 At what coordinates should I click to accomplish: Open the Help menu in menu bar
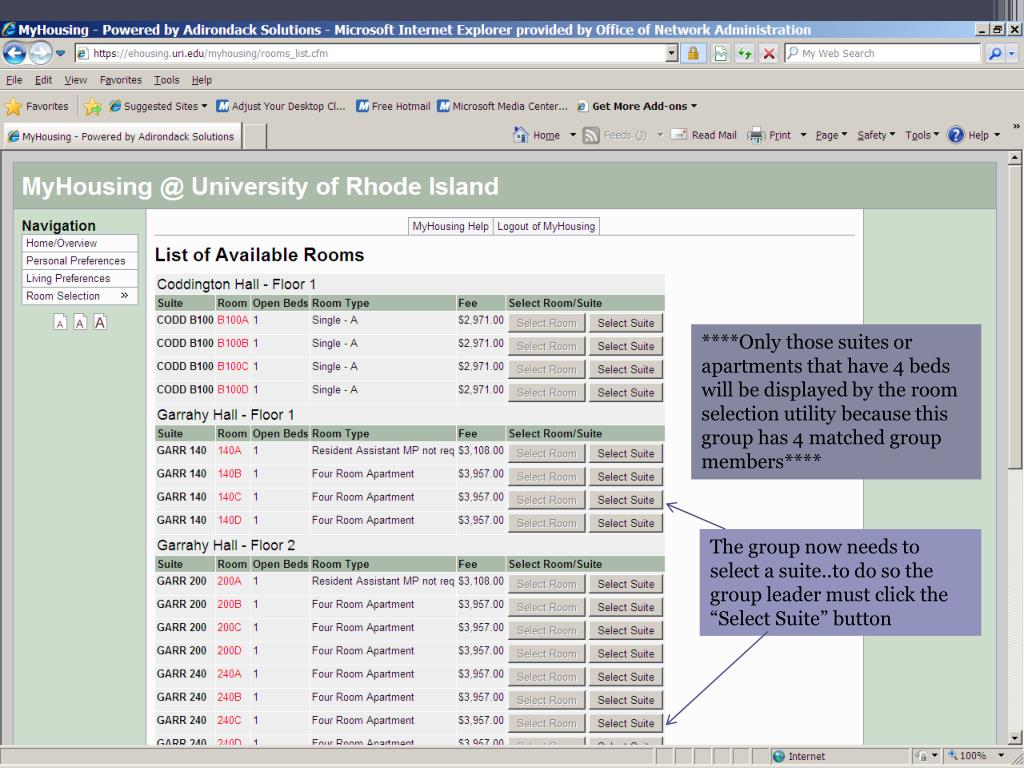coord(202,80)
